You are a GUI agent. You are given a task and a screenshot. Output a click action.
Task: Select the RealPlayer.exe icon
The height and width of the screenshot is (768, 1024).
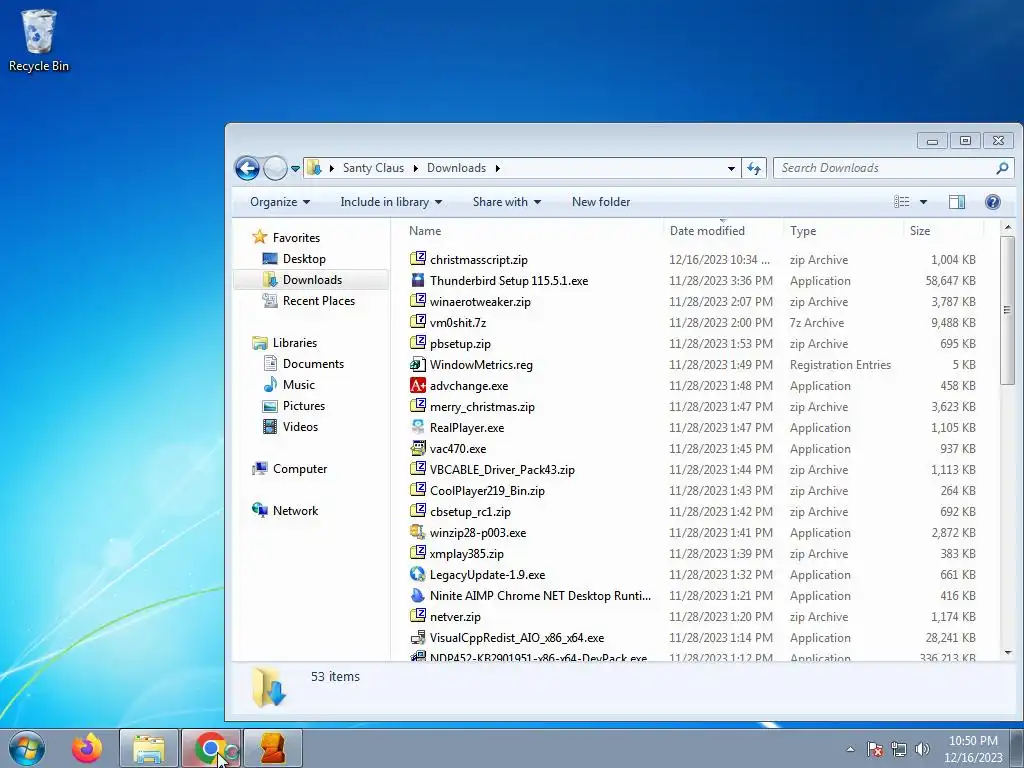tap(418, 427)
